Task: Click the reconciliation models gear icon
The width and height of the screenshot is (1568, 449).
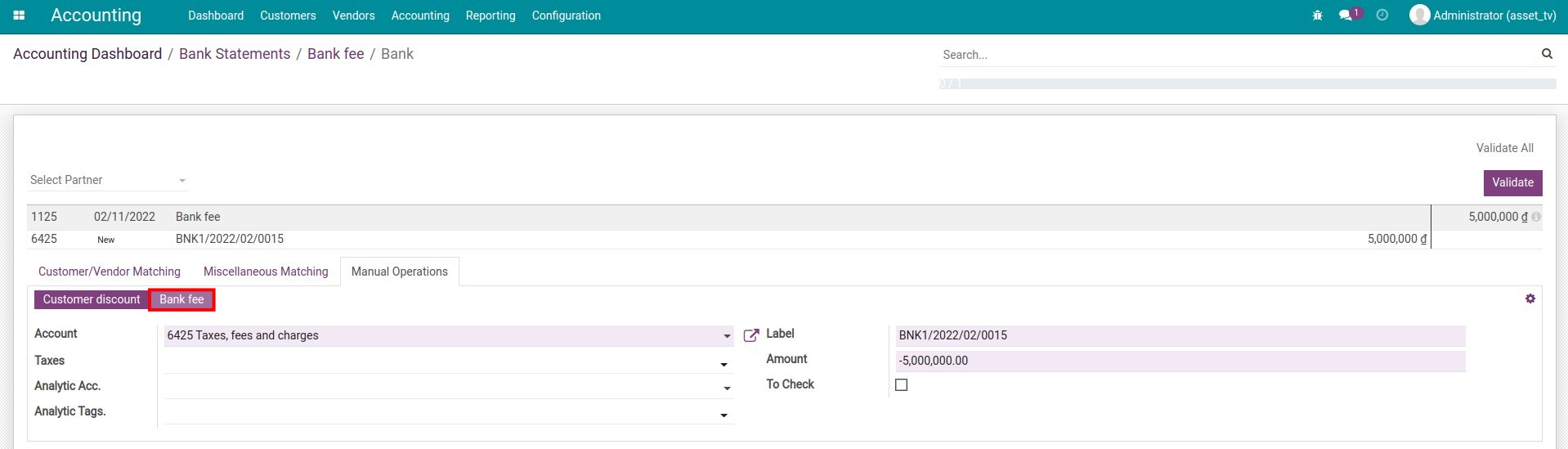Action: coord(1530,299)
